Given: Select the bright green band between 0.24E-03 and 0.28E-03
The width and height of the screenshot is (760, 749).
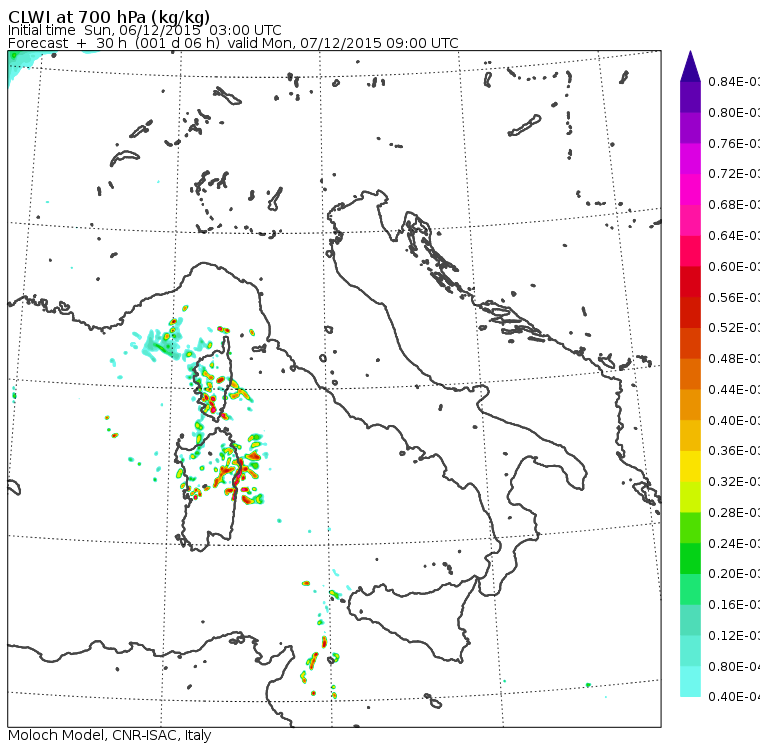Looking at the screenshot, I should [690, 527].
